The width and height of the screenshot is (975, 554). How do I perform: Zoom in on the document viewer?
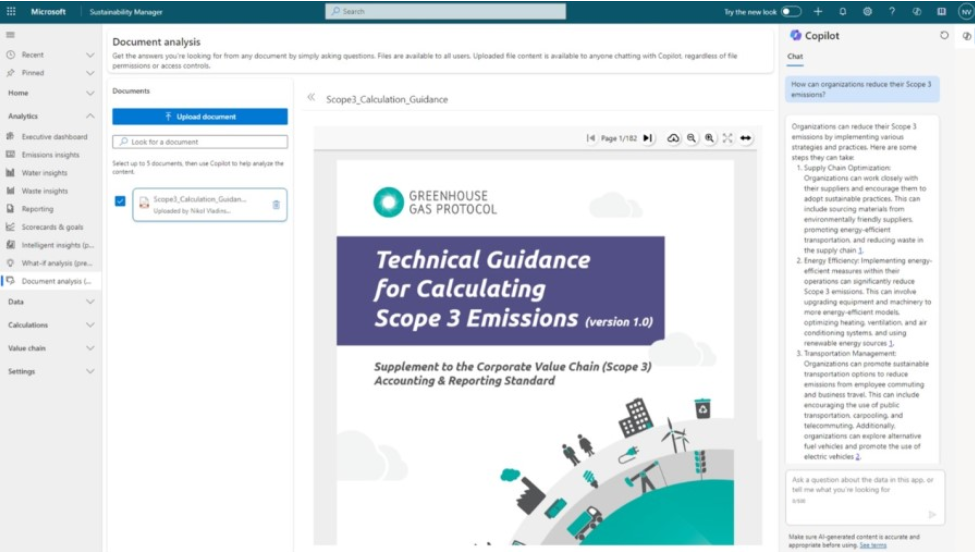click(709, 138)
